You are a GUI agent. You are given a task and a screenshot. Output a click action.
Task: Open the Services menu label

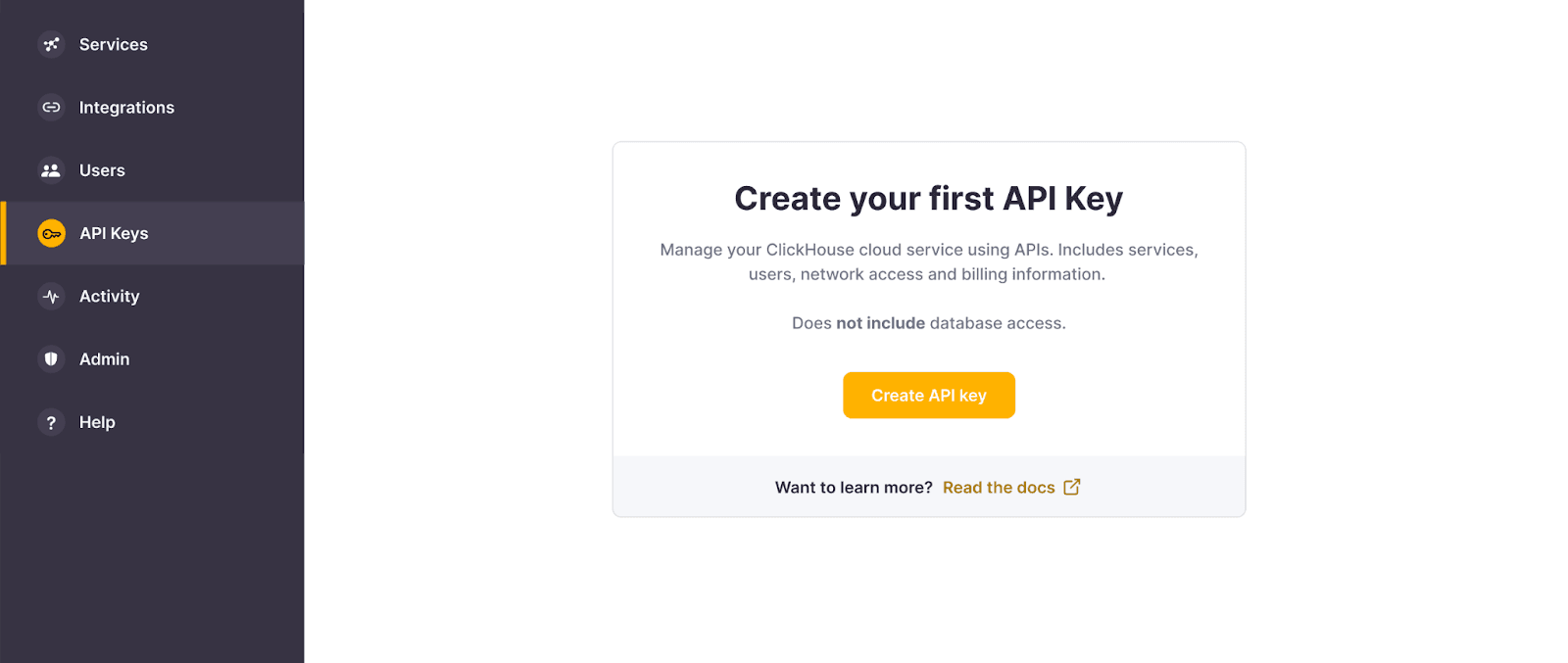[x=114, y=44]
